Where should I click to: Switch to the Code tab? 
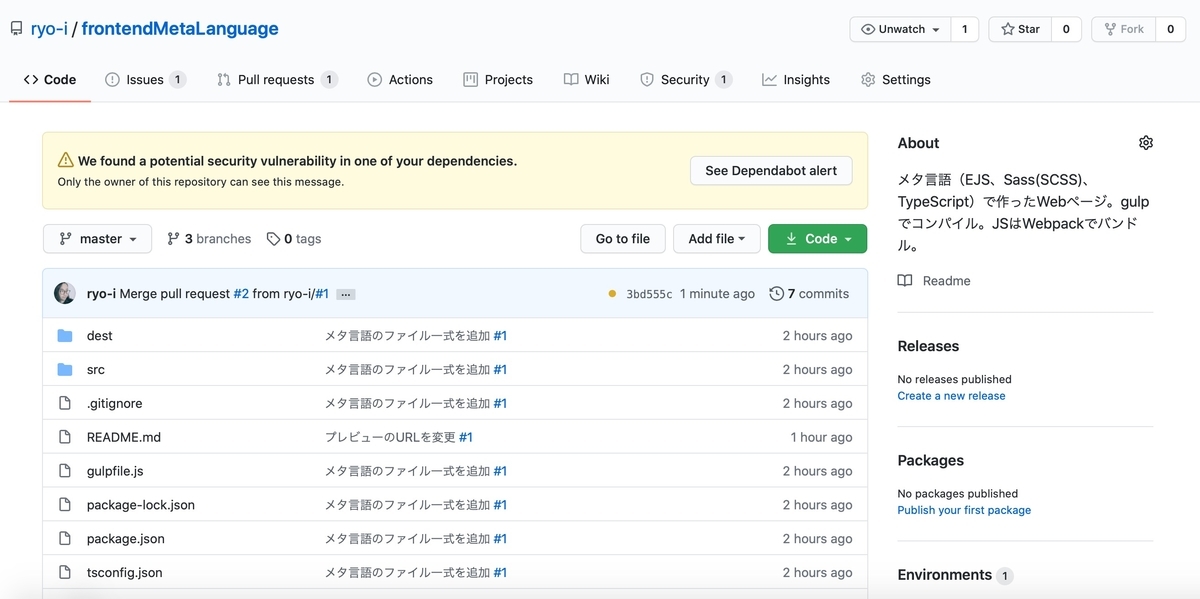[50, 79]
